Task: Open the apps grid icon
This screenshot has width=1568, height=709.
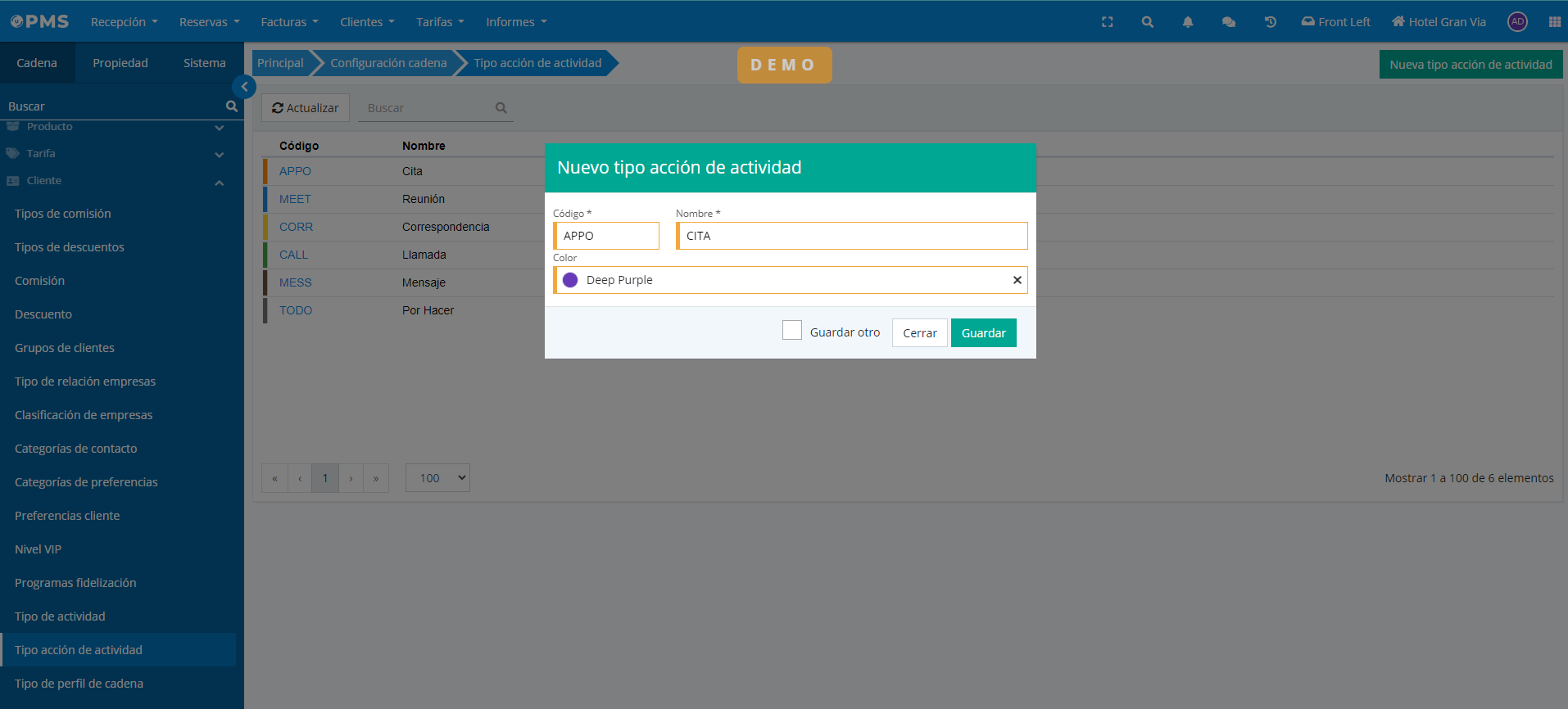Action: click(x=1554, y=22)
